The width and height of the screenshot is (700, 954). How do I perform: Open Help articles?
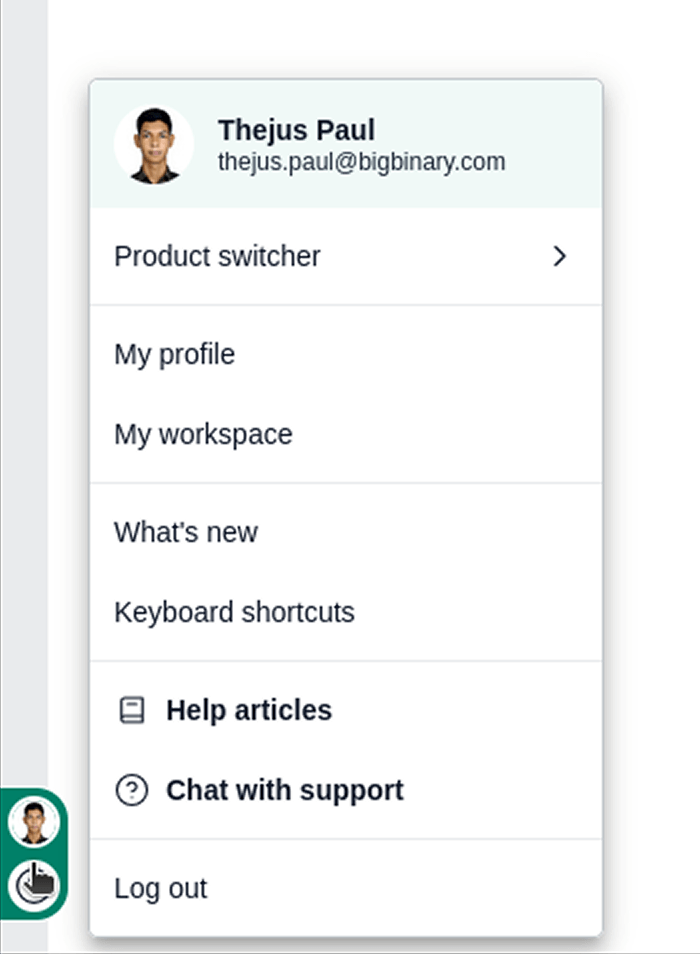pyautogui.click(x=248, y=711)
